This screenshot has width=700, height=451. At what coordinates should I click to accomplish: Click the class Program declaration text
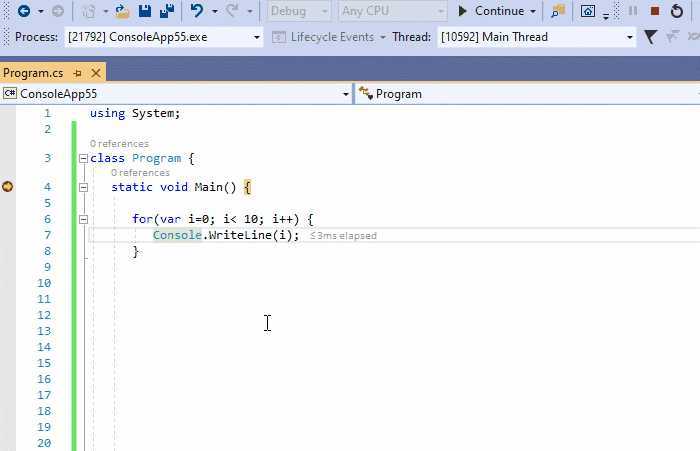(x=142, y=158)
